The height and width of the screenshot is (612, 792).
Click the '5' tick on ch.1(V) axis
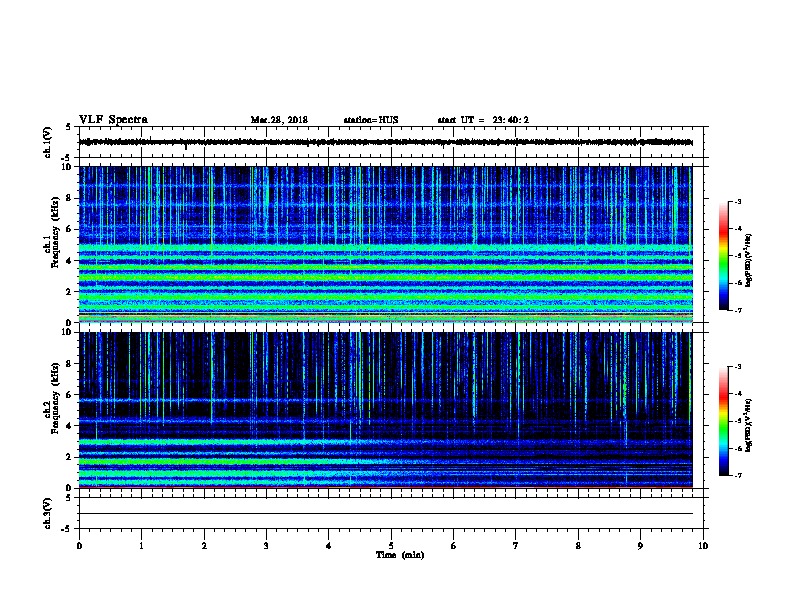68,127
